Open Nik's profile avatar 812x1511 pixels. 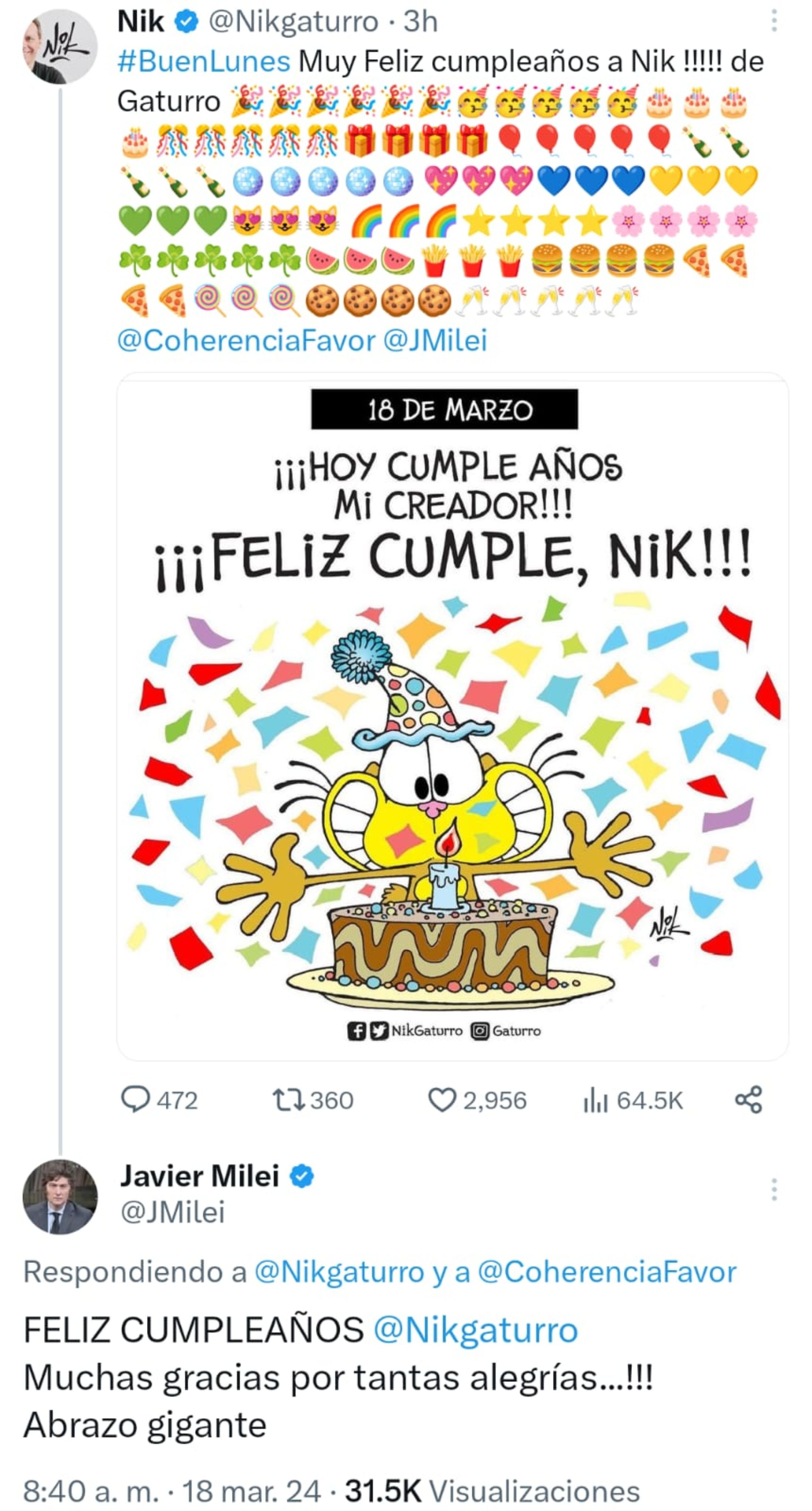(59, 46)
